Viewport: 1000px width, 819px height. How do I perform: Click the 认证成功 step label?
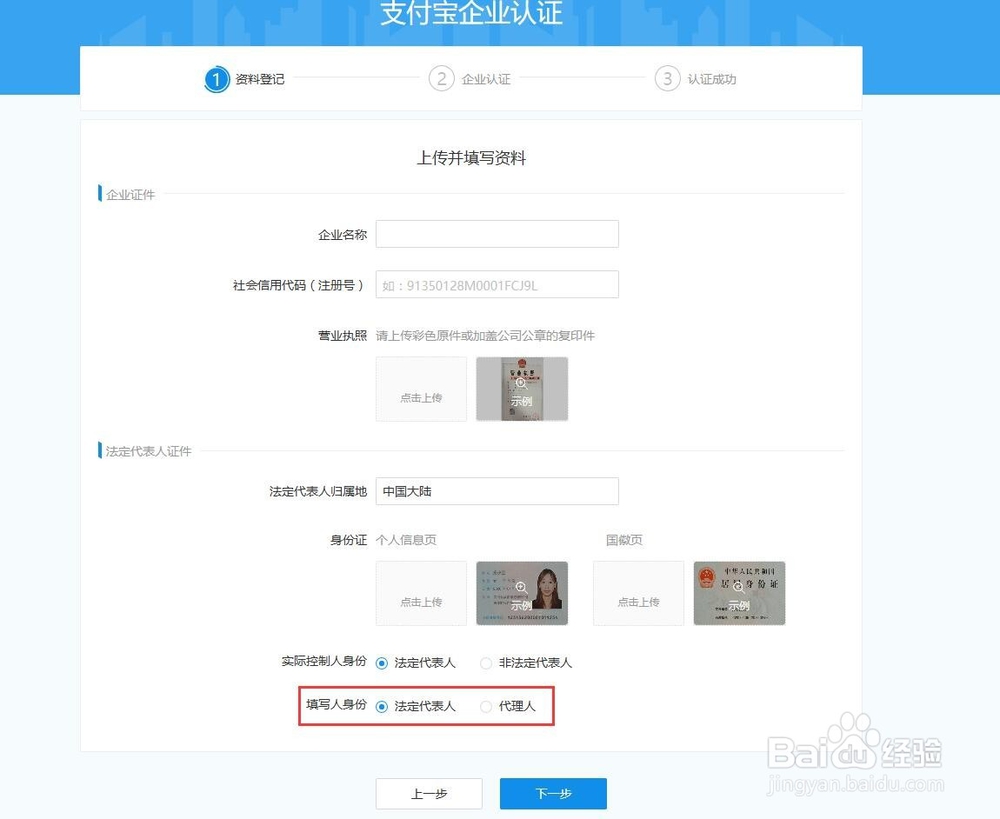pos(712,79)
